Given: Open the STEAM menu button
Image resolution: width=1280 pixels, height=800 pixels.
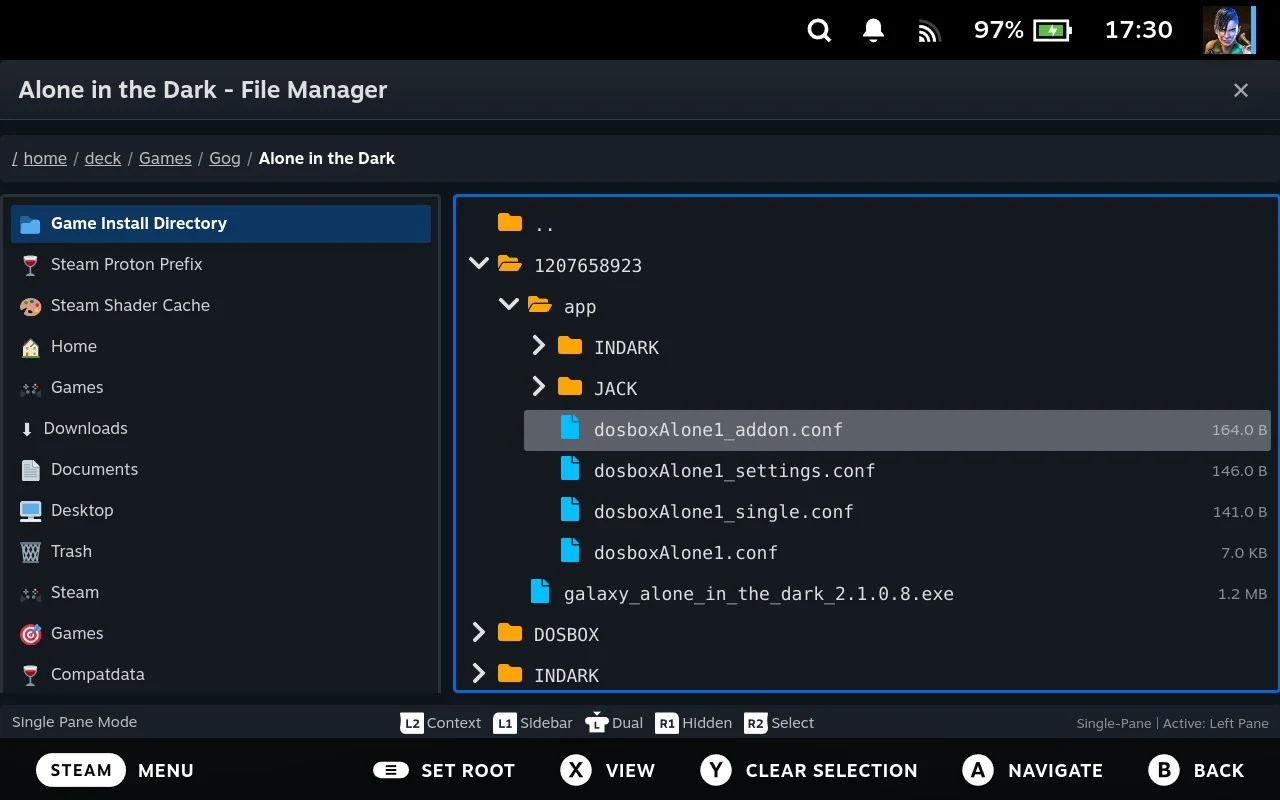Looking at the screenshot, I should [x=81, y=770].
